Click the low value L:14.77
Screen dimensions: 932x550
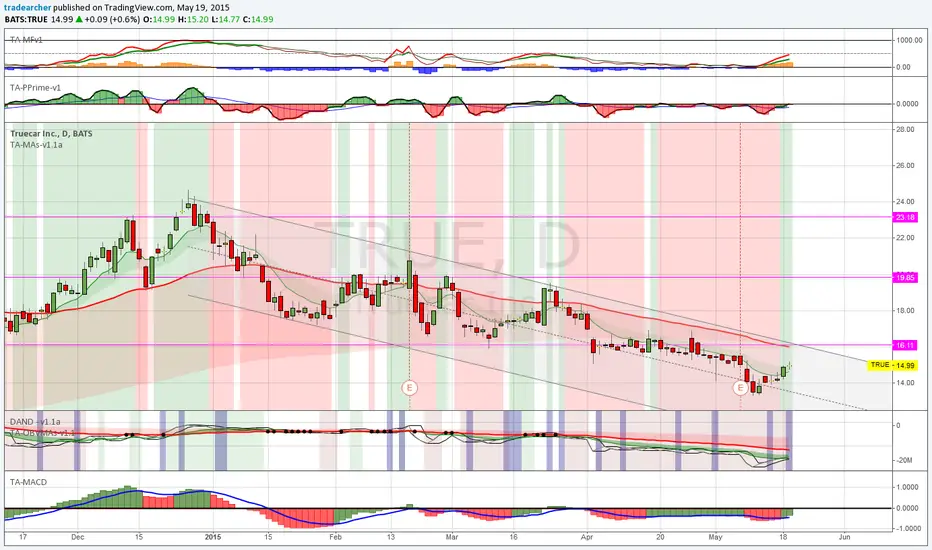click(226, 19)
